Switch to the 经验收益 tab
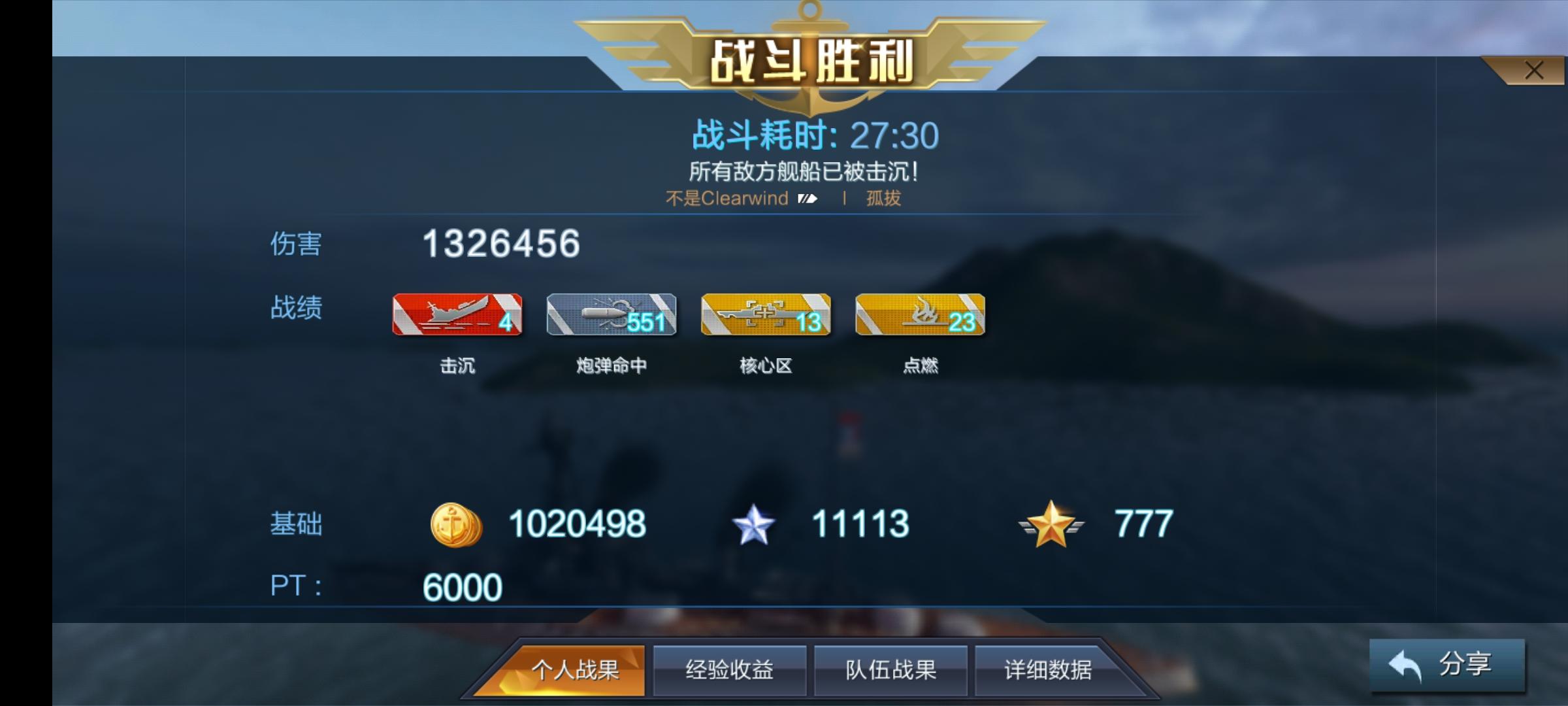The width and height of the screenshot is (1568, 706). click(730, 670)
